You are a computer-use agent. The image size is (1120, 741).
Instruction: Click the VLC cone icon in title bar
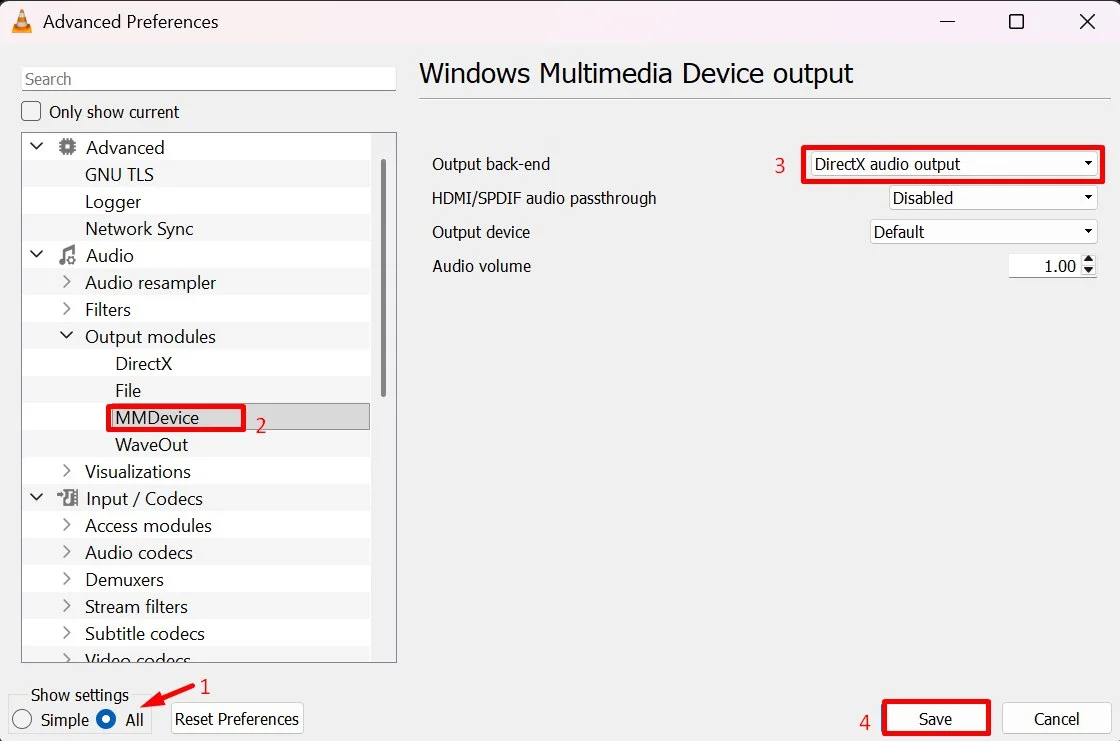coord(22,21)
